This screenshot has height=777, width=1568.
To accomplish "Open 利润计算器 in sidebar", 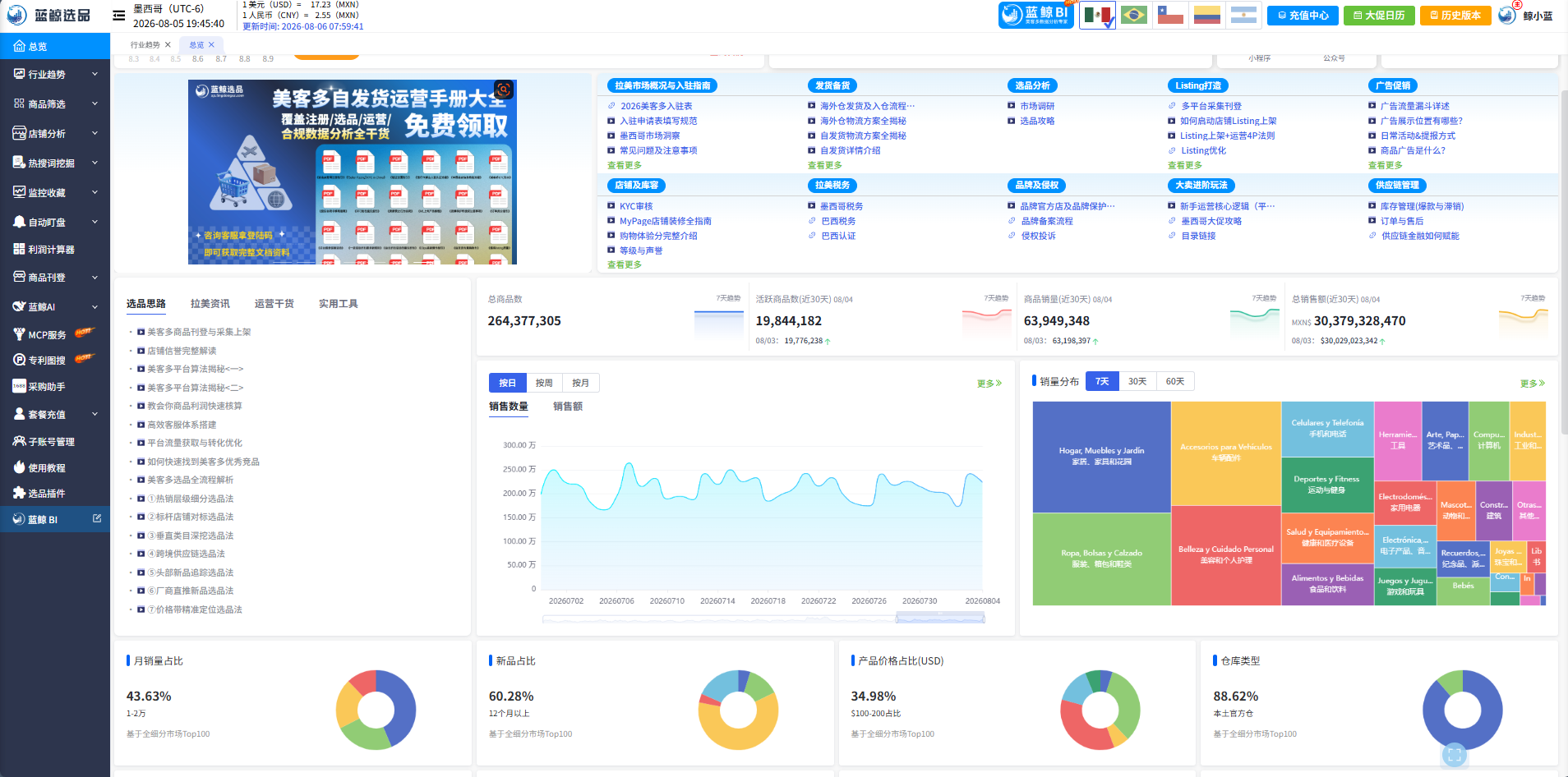I will coord(55,249).
